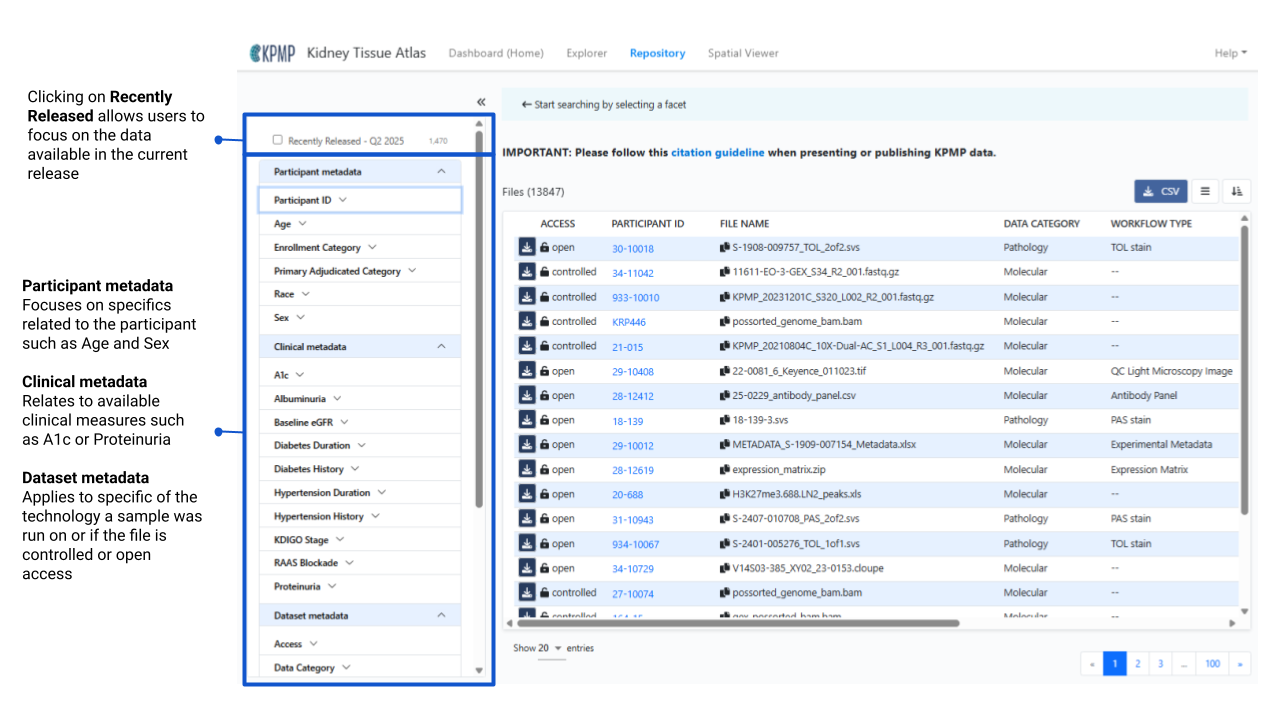This screenshot has height=720, width=1280.
Task: Download the 22-0081_6_Keyence_011023.tif file
Action: (x=527, y=370)
